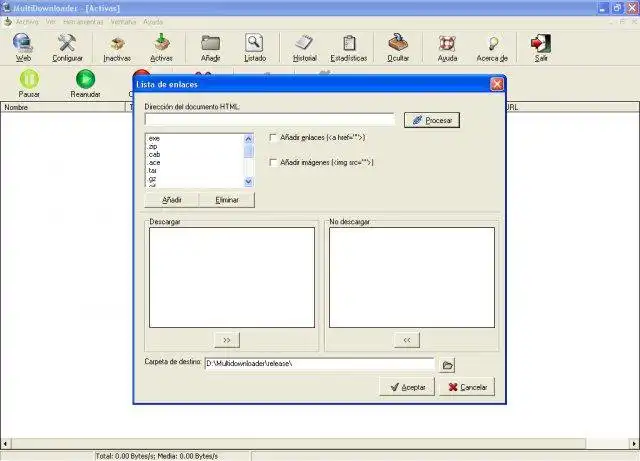Click the Ocultar icon
Viewport: 640px width, 461px height.
(x=398, y=47)
